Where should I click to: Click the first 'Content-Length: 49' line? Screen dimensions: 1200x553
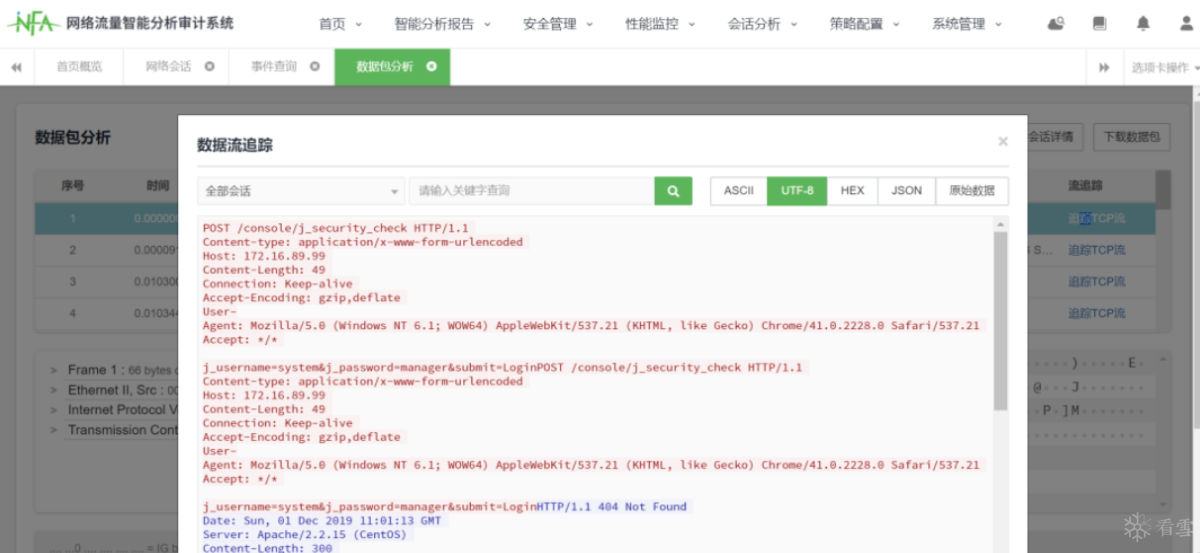(264, 270)
